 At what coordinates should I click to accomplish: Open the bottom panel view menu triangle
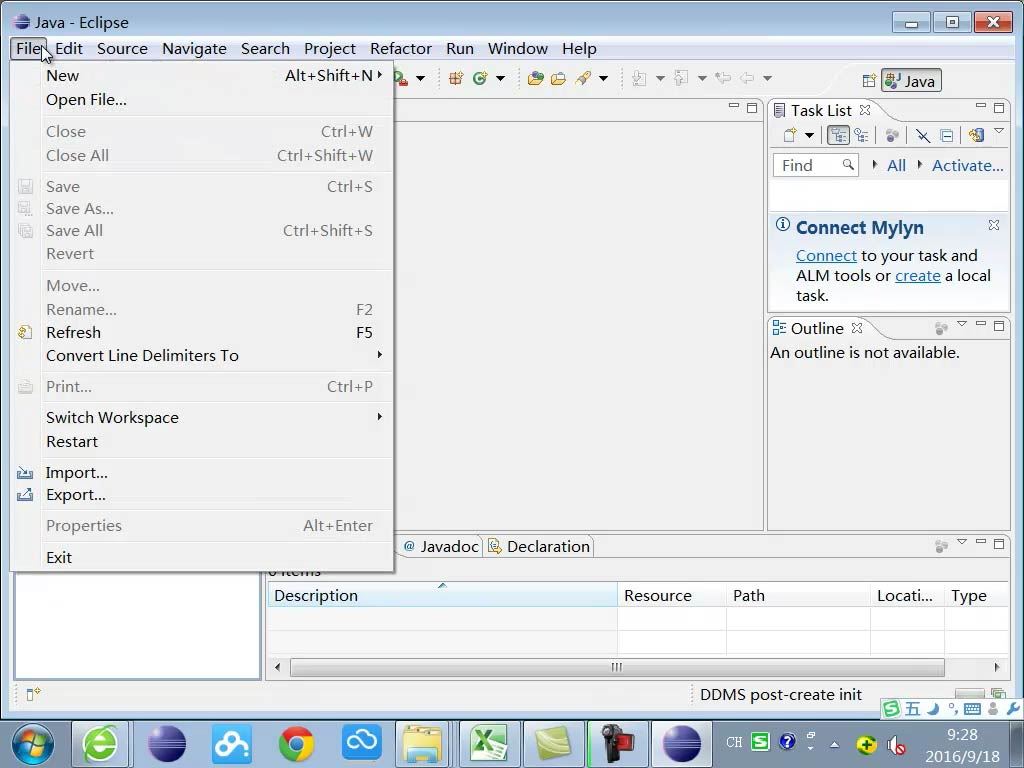[962, 542]
